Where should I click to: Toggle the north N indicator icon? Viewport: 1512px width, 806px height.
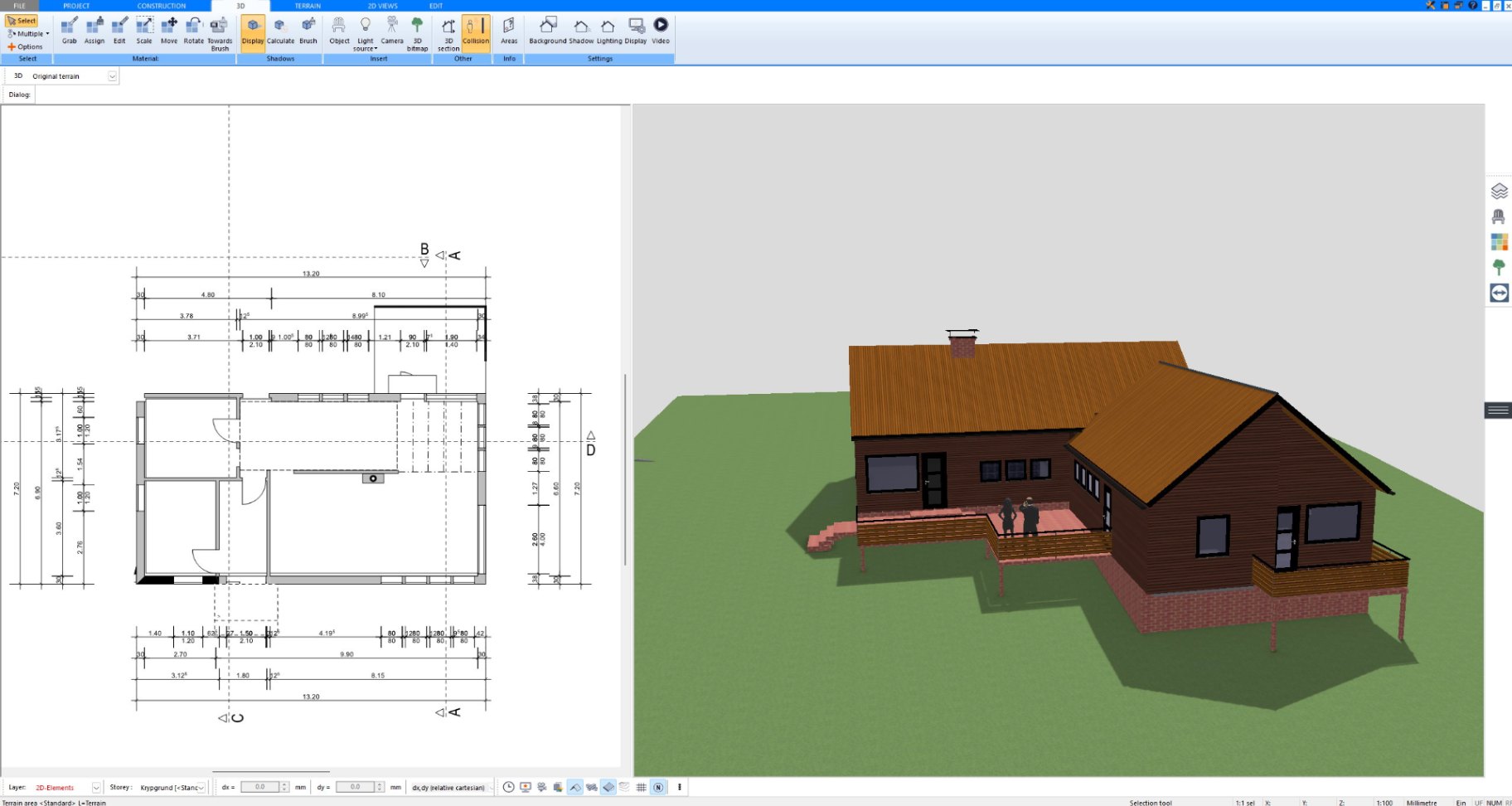(x=658, y=787)
